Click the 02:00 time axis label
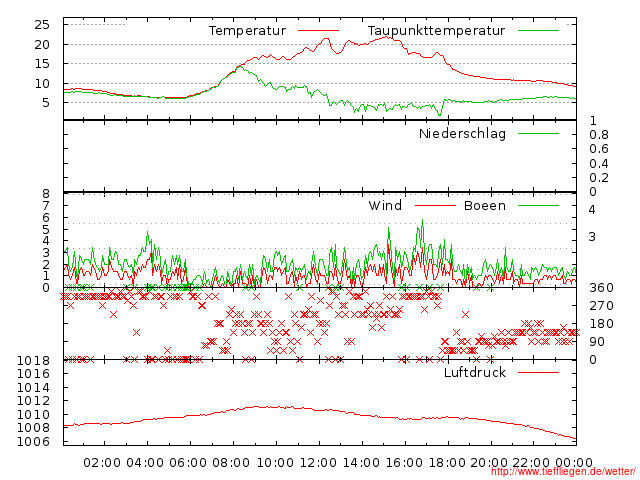The width and height of the screenshot is (640, 480). coord(102,463)
